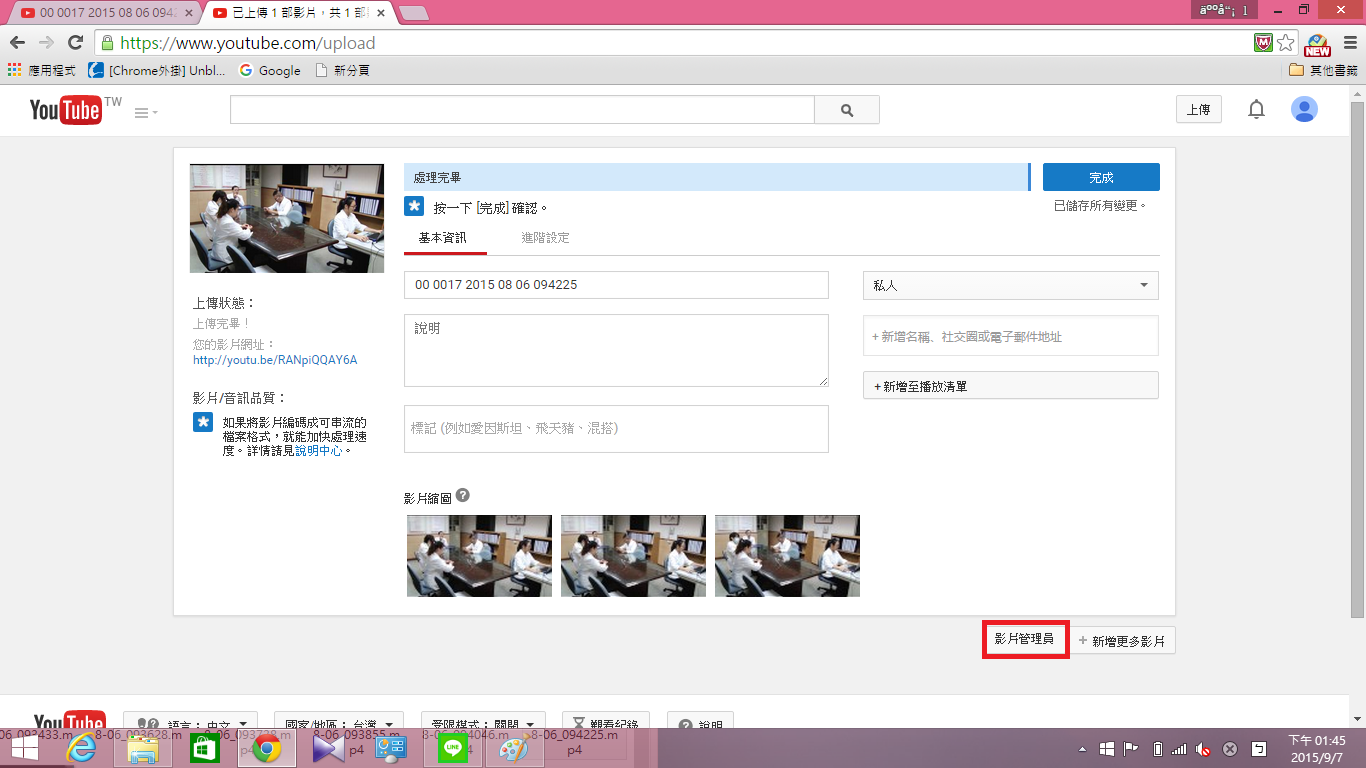Choose the second video thumbnail
Screen dimensions: 1366x768
pos(633,556)
